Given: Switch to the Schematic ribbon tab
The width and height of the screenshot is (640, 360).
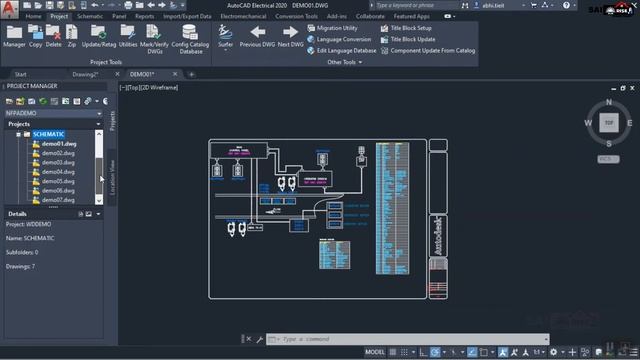Looking at the screenshot, I should (90, 16).
